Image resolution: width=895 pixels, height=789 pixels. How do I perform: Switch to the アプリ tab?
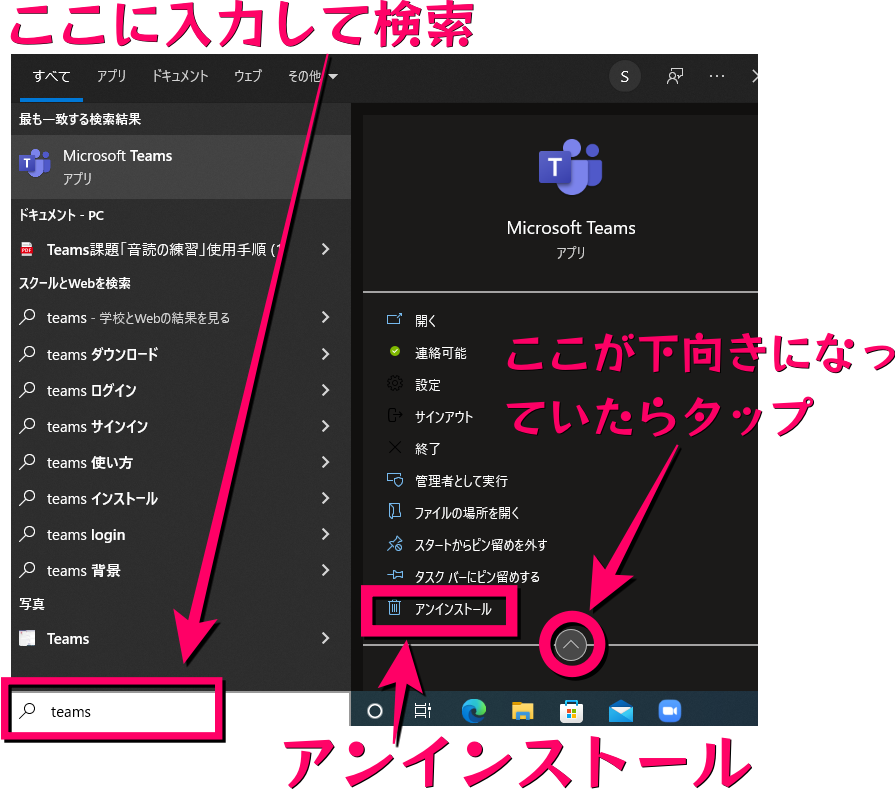(x=111, y=76)
